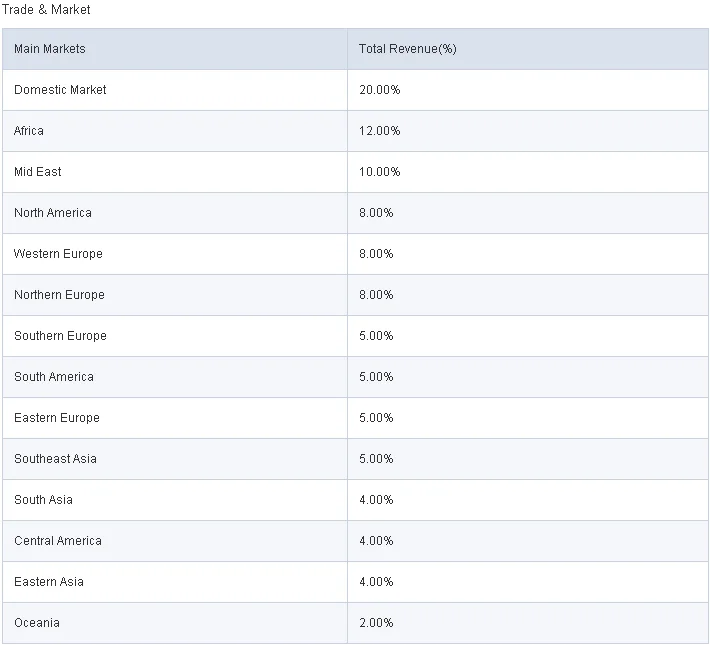Select the Africa market row label
710x645 pixels.
tap(29, 131)
